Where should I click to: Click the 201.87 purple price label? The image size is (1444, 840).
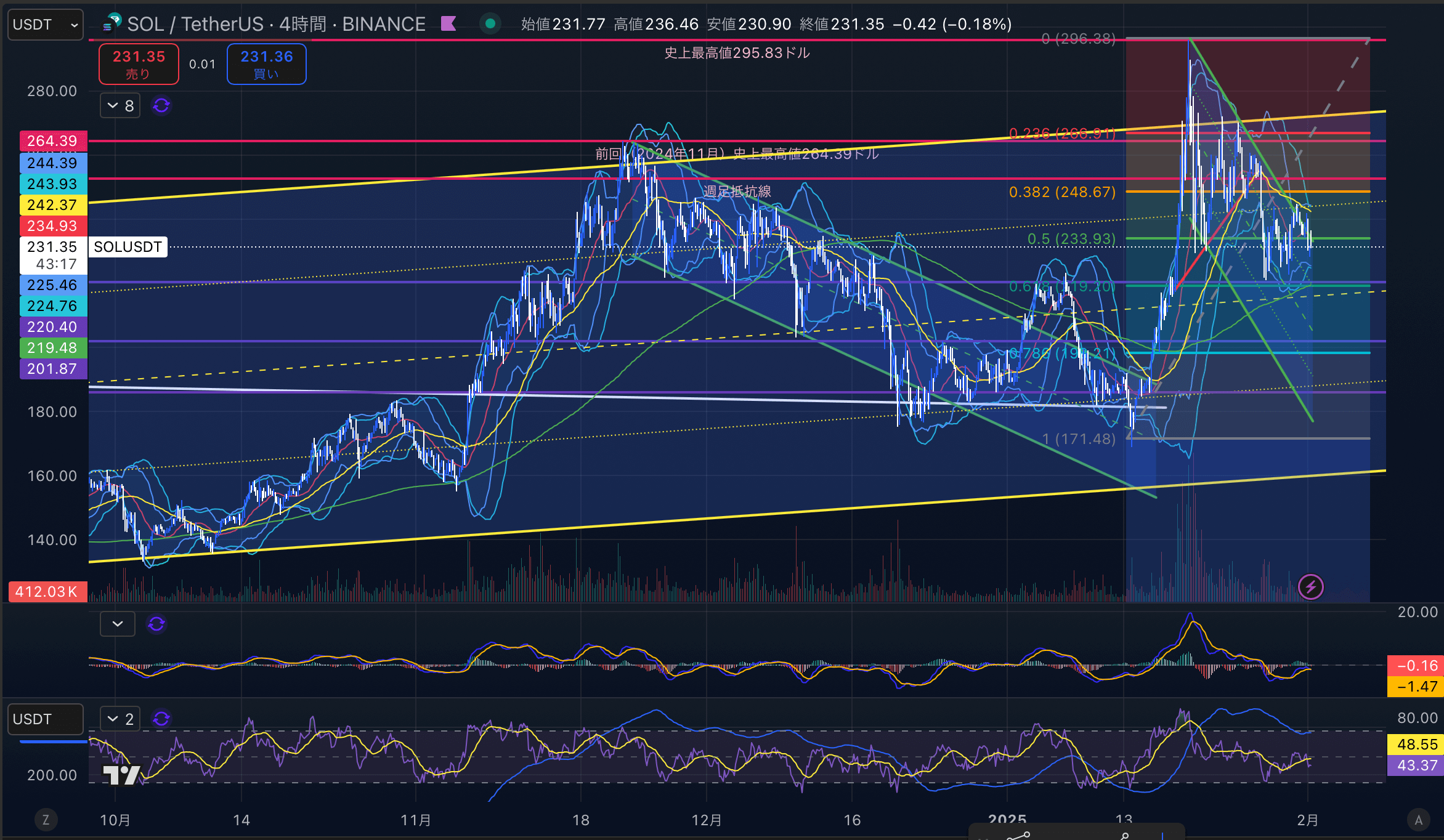coord(53,369)
